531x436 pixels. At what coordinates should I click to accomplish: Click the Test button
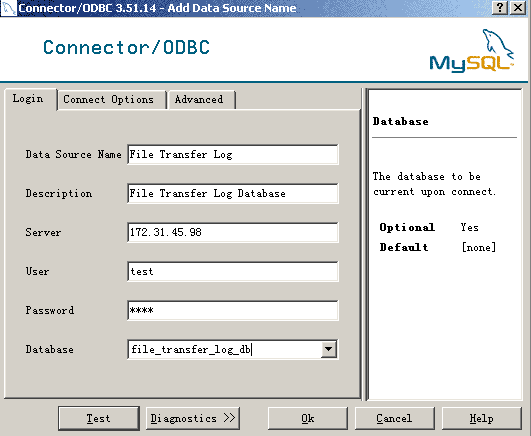tap(99, 418)
